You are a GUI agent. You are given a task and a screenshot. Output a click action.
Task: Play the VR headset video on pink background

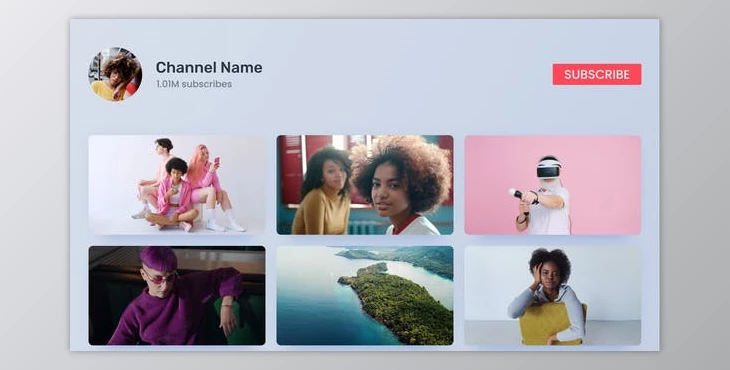click(553, 185)
